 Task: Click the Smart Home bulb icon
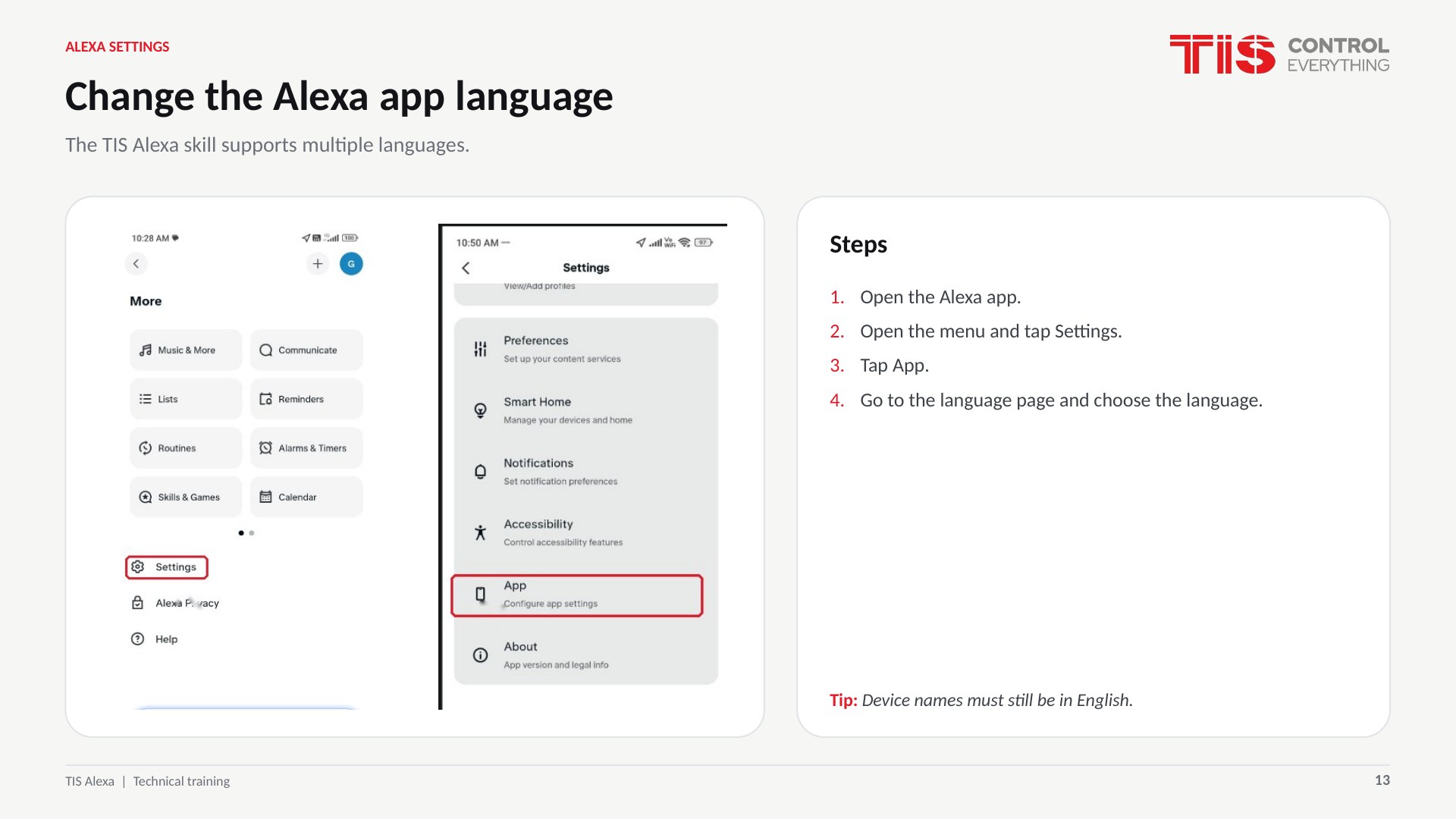pos(480,410)
